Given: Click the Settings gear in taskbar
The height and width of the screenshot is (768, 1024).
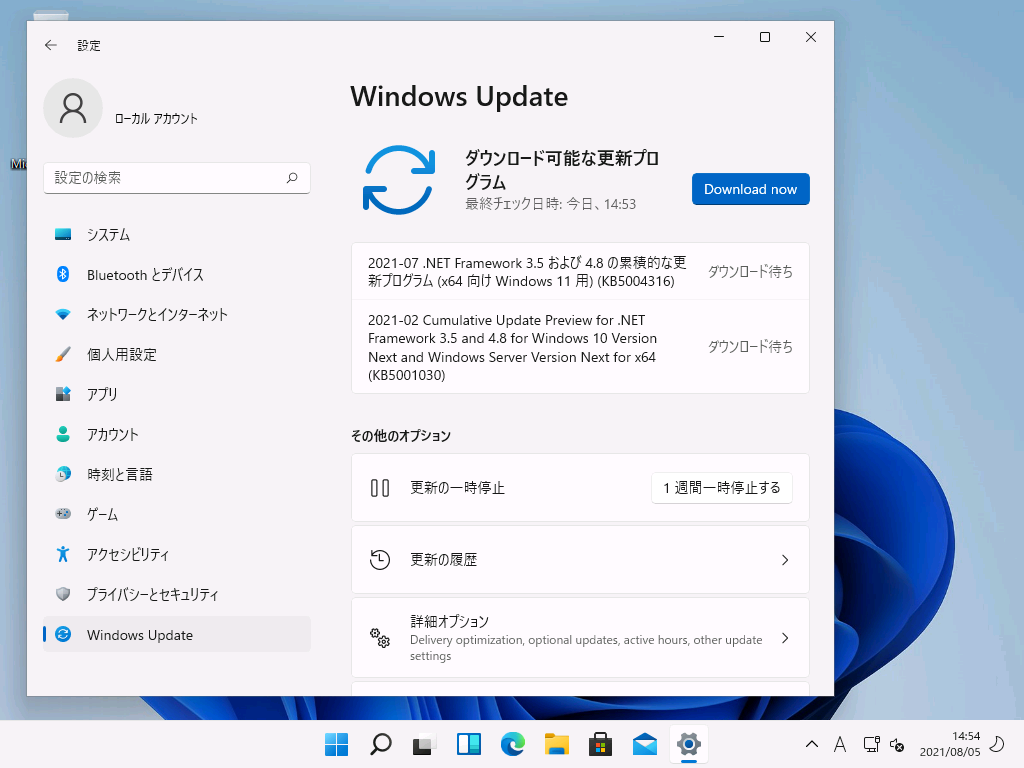Looking at the screenshot, I should (688, 744).
